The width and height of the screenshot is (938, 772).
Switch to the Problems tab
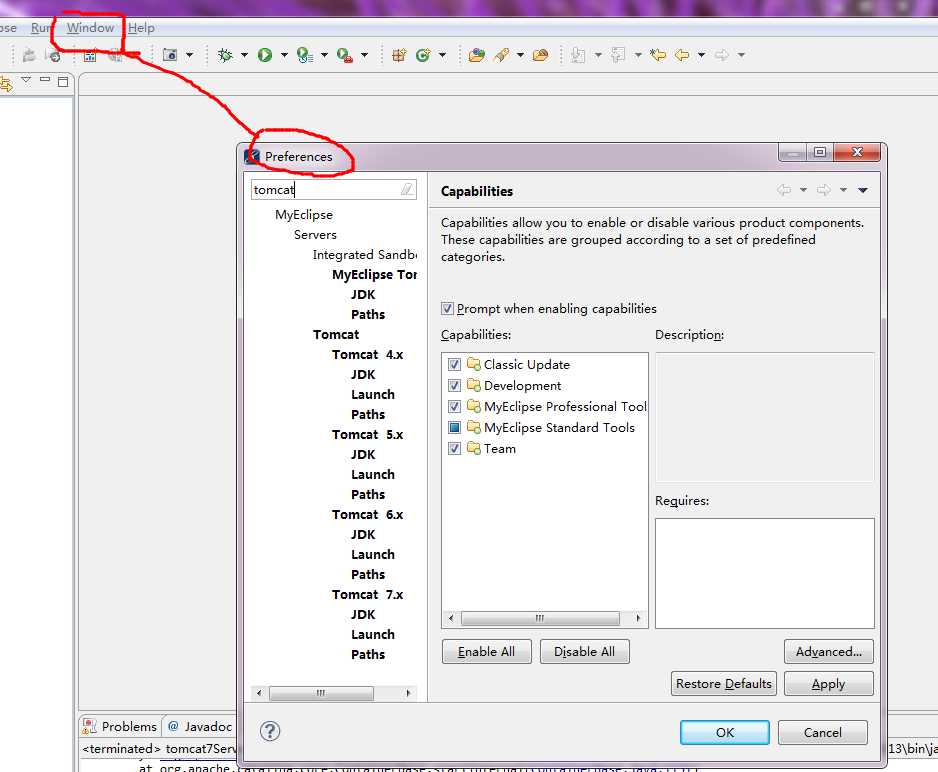(120, 726)
